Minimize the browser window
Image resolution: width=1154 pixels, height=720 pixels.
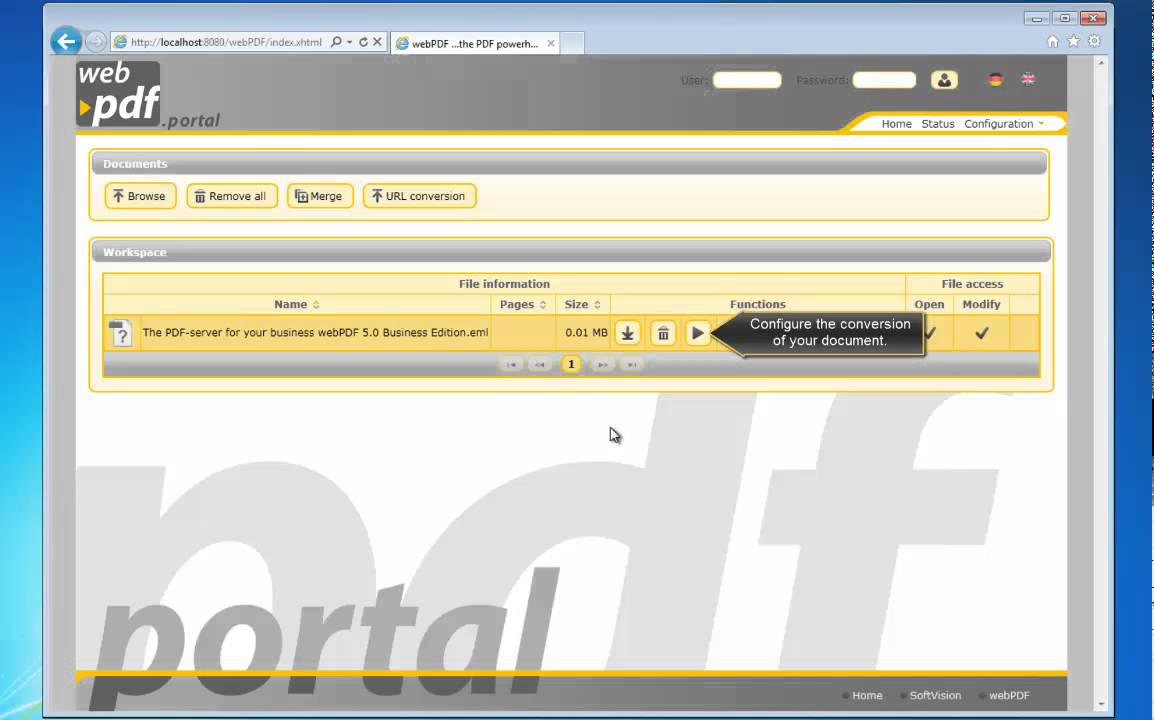(1036, 18)
